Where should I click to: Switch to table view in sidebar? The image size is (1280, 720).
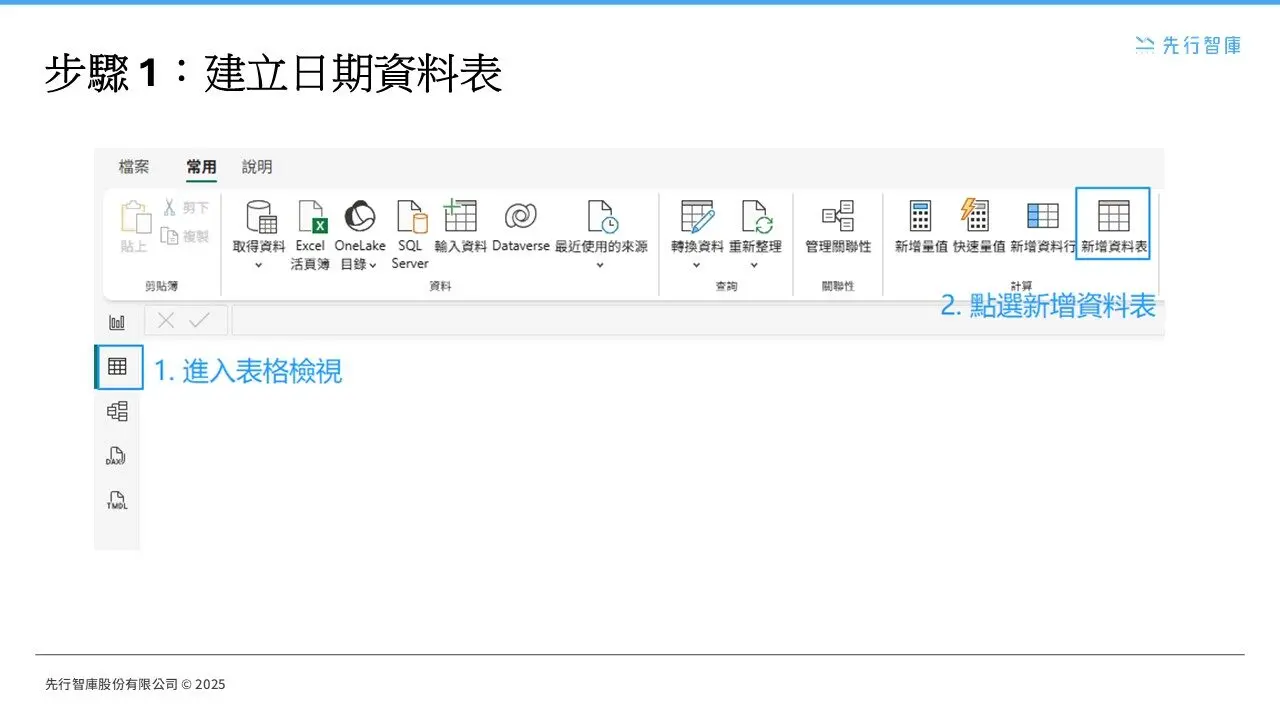(117, 367)
